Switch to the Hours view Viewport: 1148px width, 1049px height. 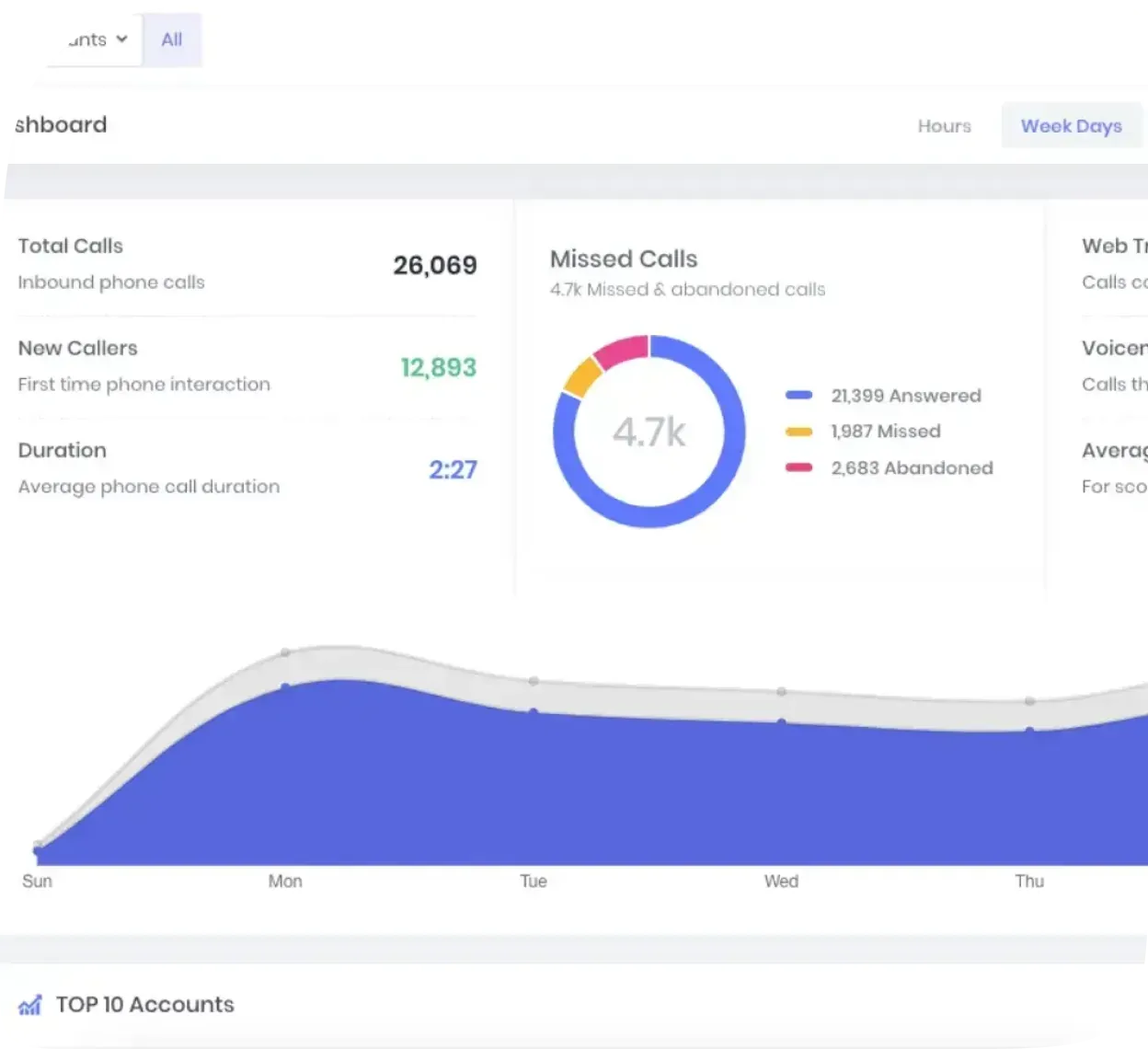coord(944,126)
